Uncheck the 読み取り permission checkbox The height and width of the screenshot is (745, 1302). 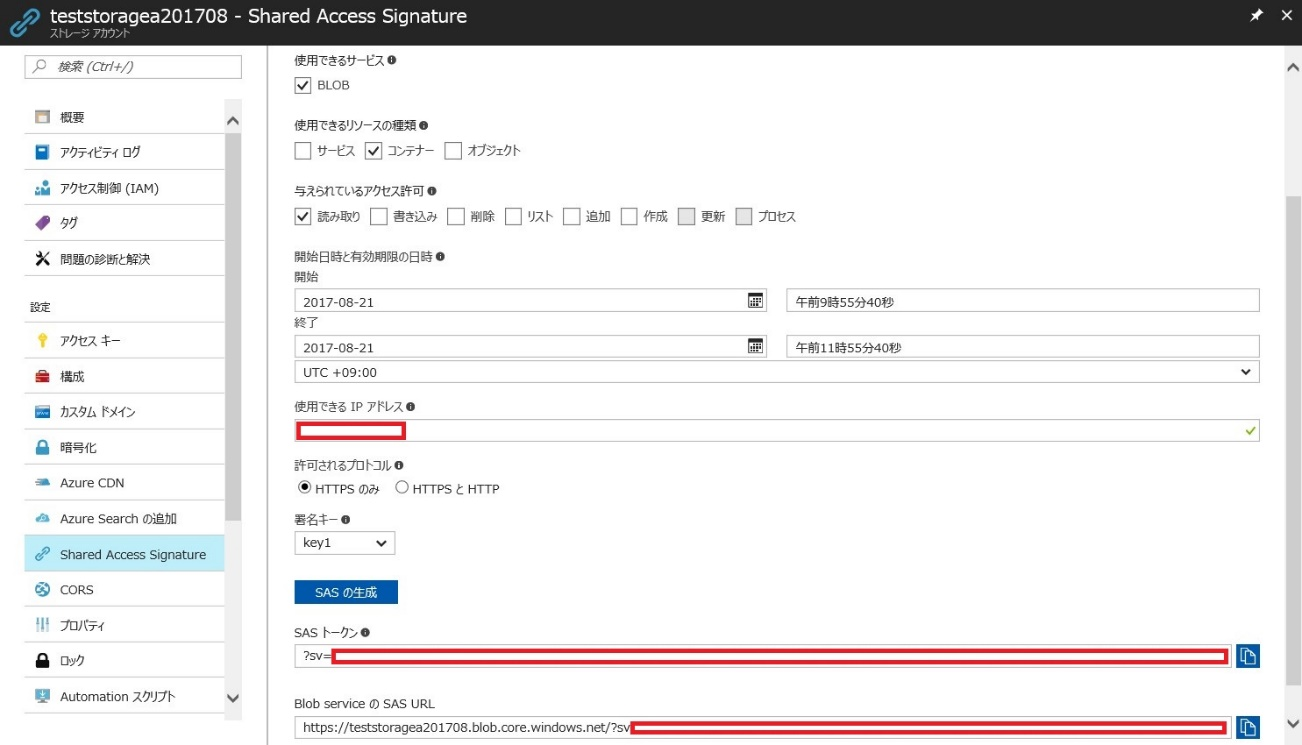[303, 216]
